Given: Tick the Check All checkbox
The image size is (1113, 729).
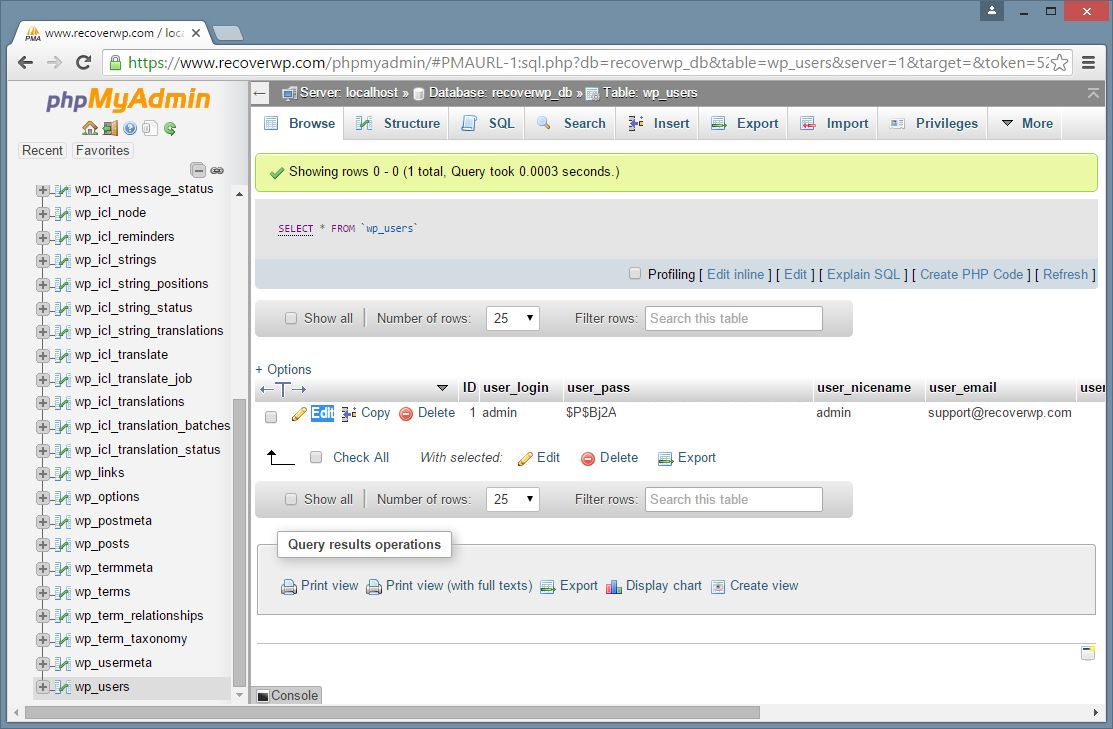Looking at the screenshot, I should pos(316,457).
